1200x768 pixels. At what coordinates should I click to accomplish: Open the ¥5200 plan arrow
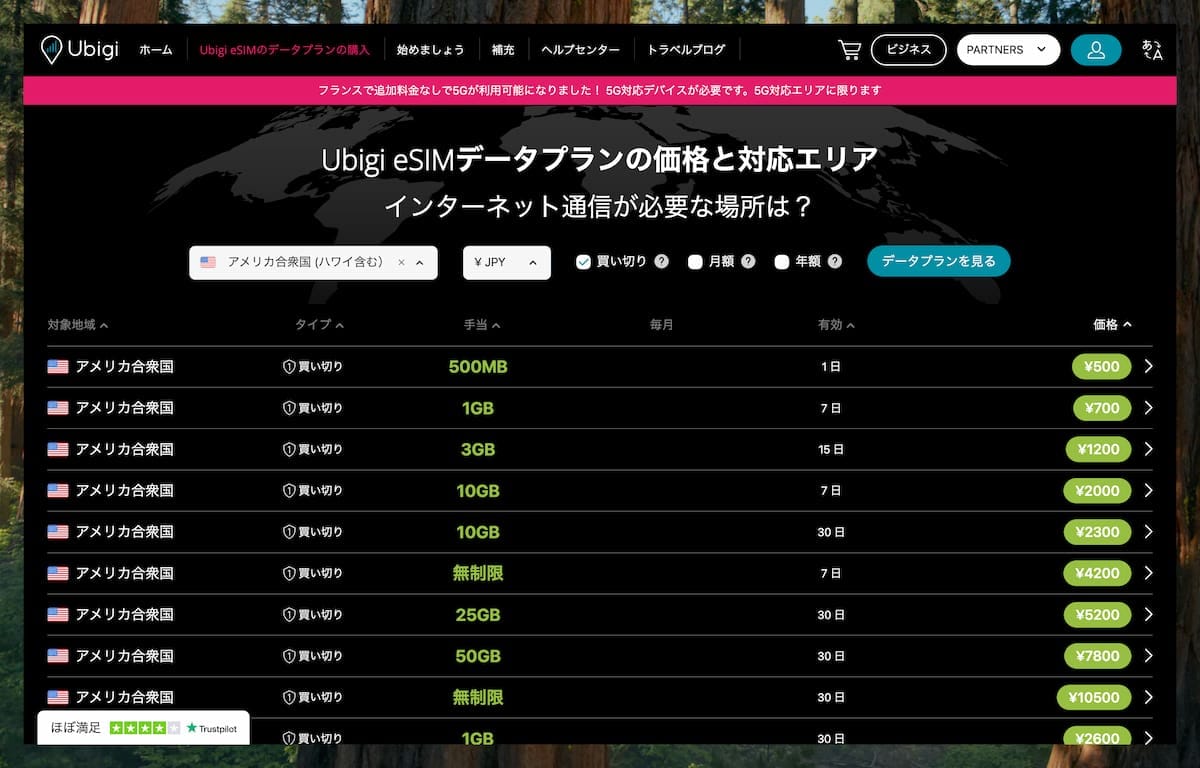(1148, 614)
